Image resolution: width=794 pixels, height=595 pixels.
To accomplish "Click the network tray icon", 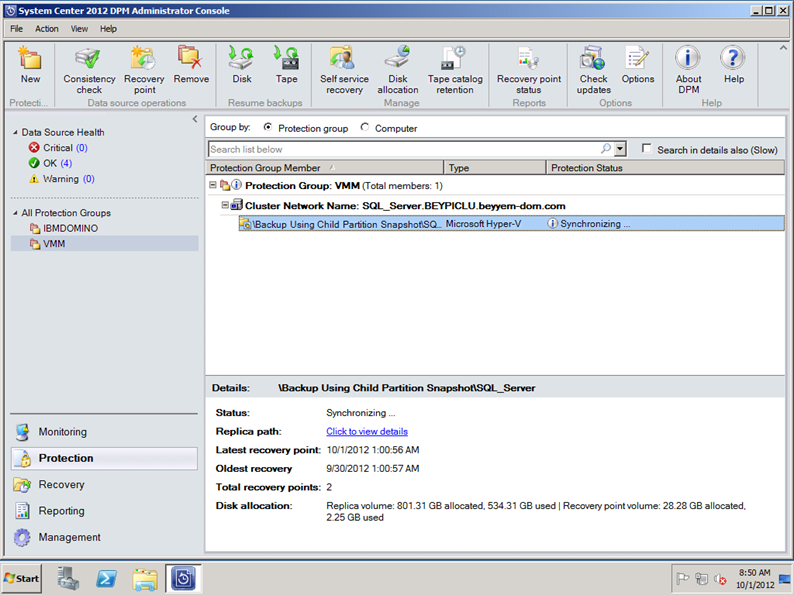I will click(701, 578).
